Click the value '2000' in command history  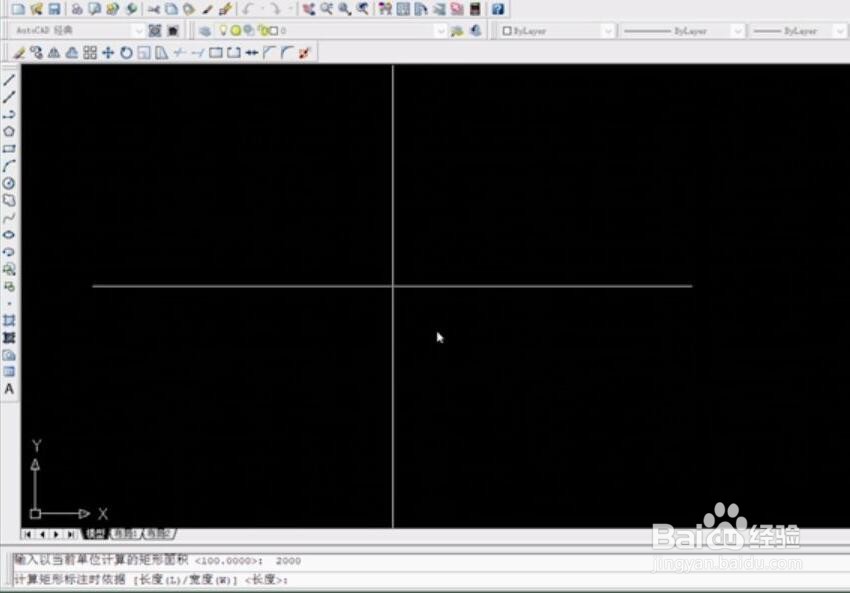point(288,560)
